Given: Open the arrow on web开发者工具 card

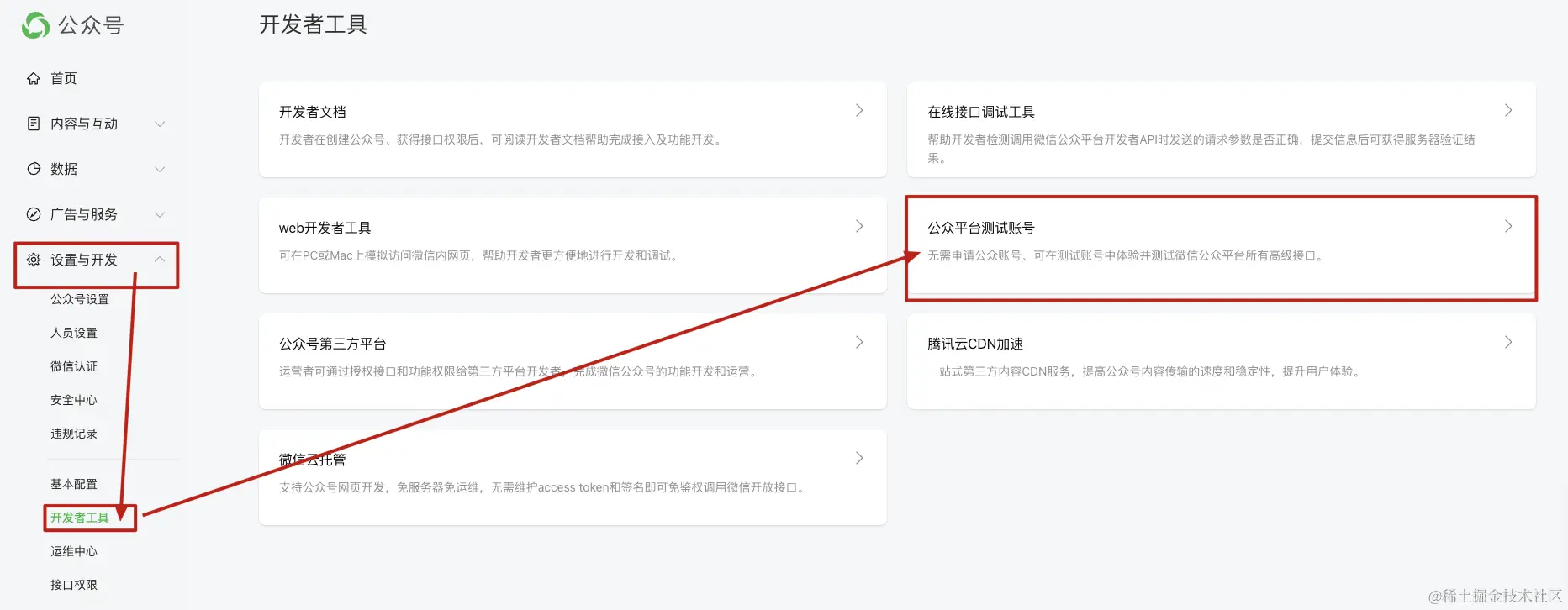Looking at the screenshot, I should pos(859,226).
